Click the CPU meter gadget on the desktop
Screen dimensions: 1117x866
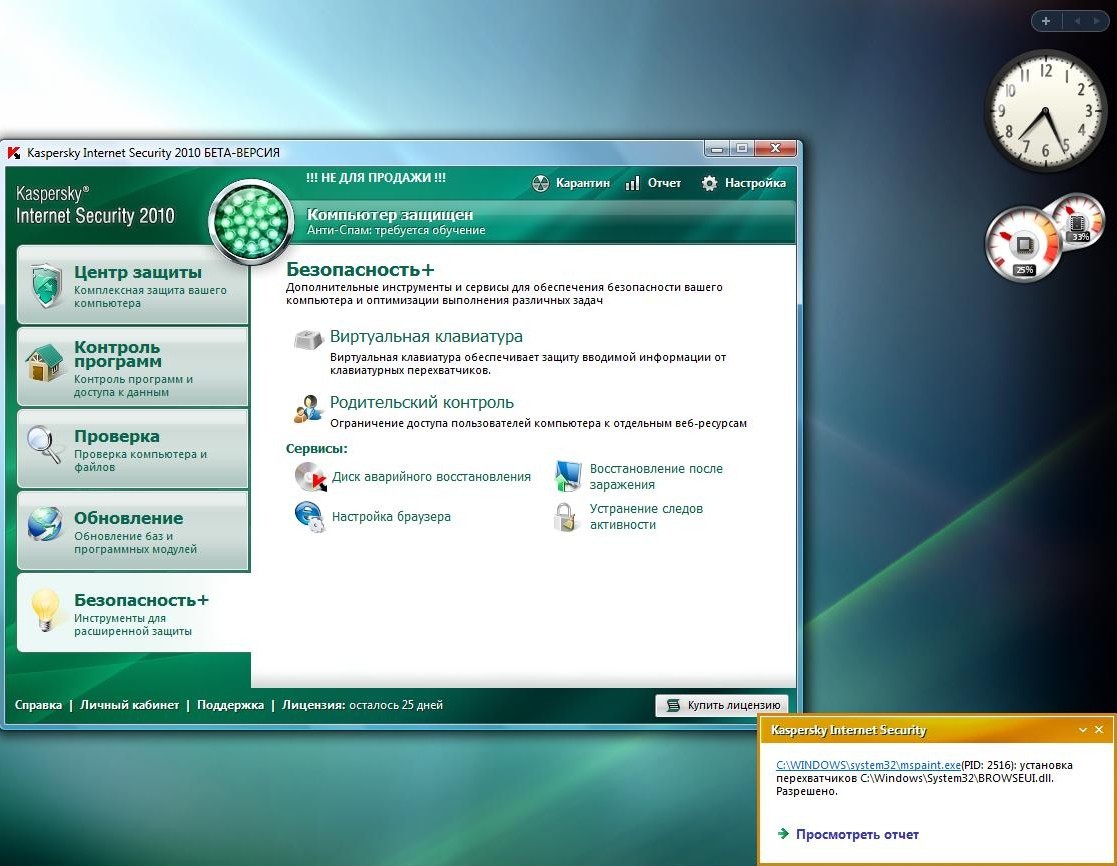point(1024,246)
